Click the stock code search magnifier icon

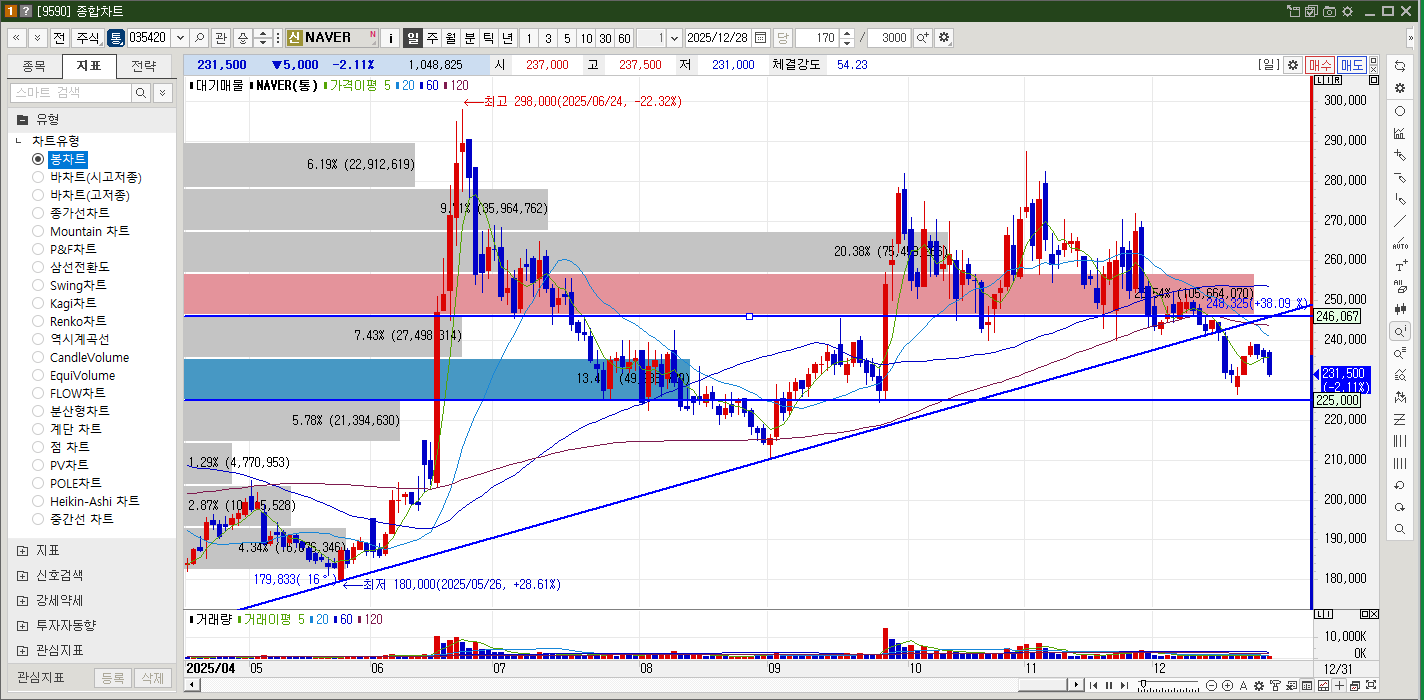200,38
